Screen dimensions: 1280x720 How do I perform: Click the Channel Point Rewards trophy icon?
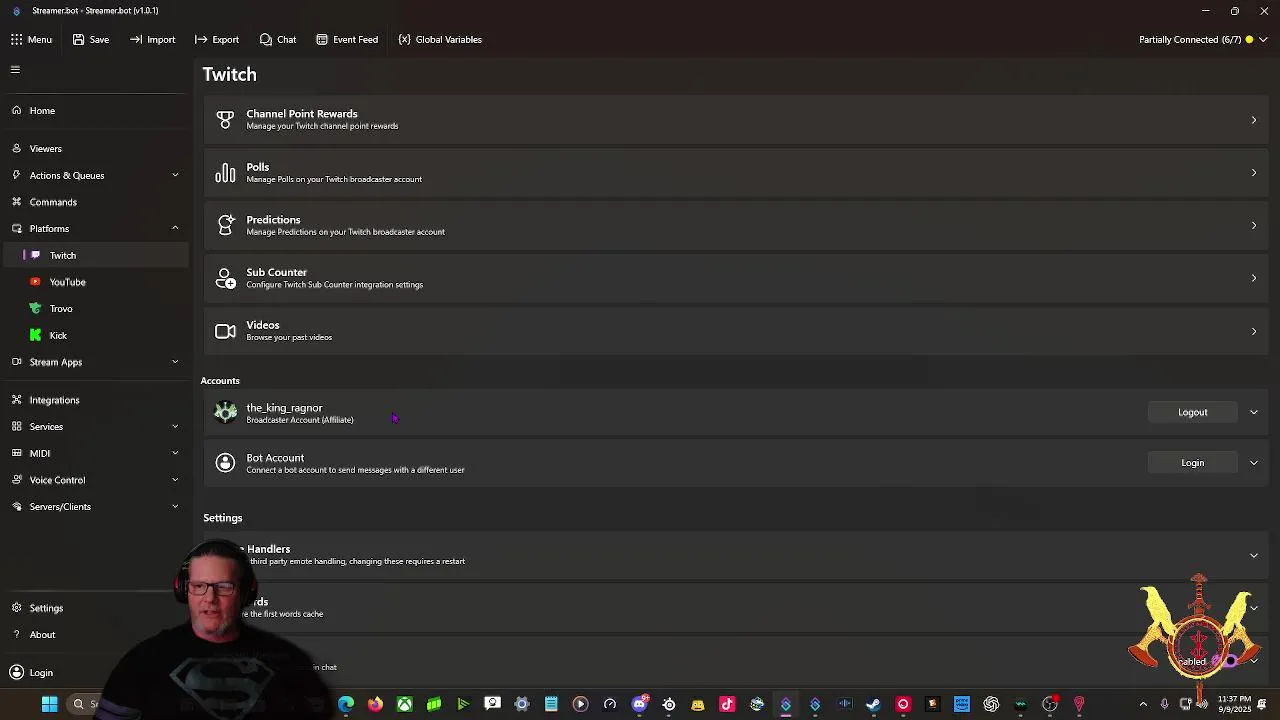tap(225, 119)
